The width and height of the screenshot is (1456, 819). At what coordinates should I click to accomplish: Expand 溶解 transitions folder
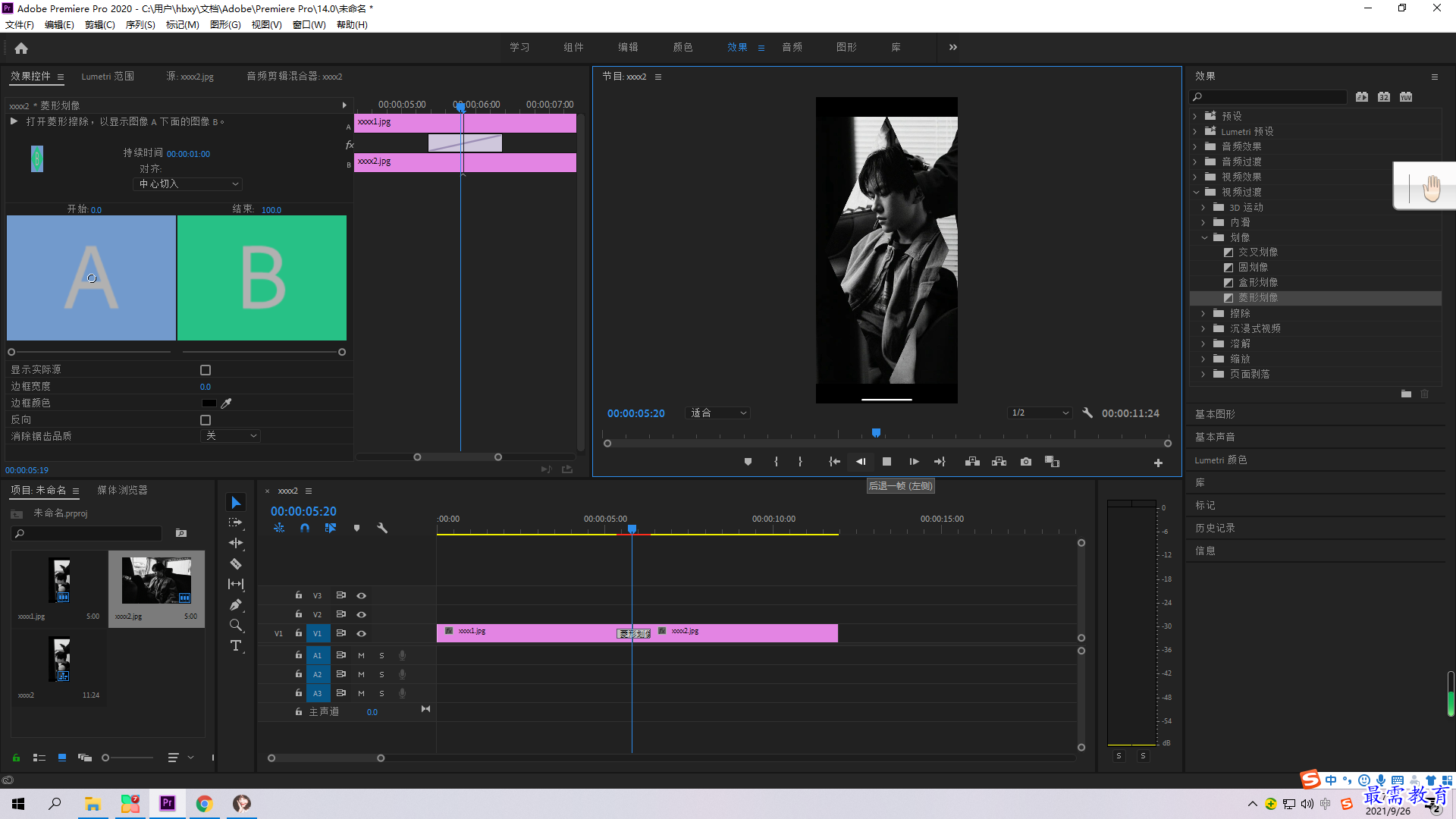tap(1203, 344)
